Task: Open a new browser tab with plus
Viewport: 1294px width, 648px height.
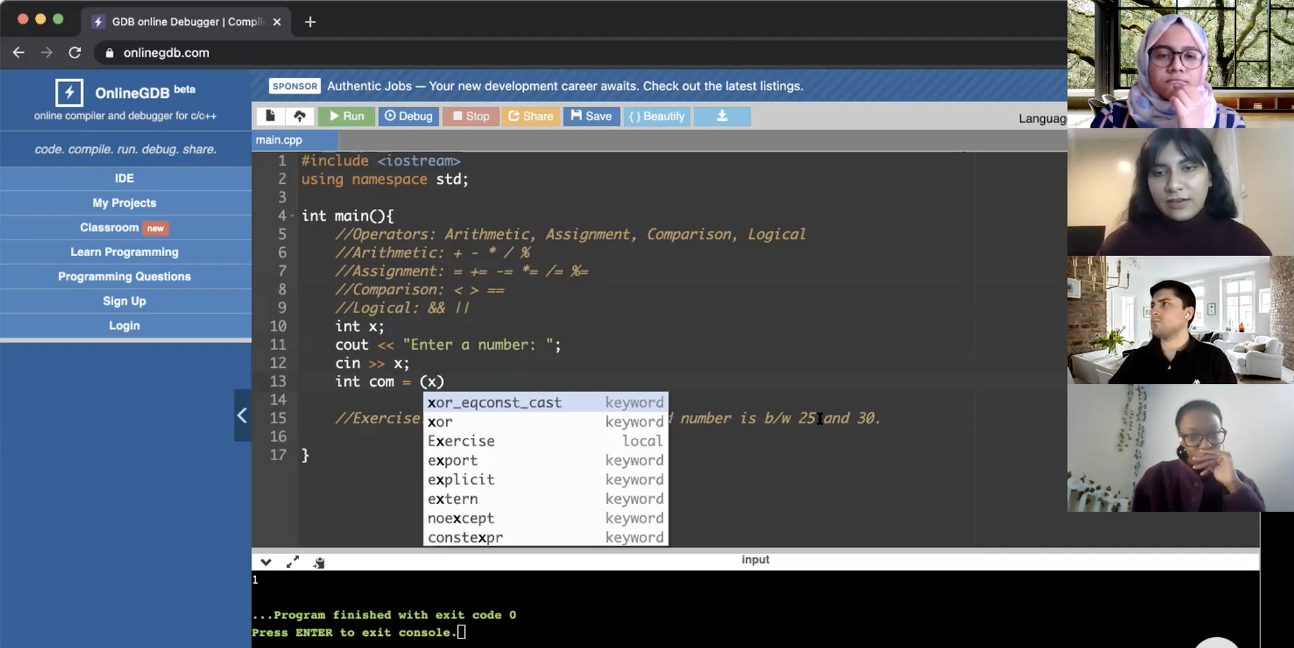Action: point(310,21)
